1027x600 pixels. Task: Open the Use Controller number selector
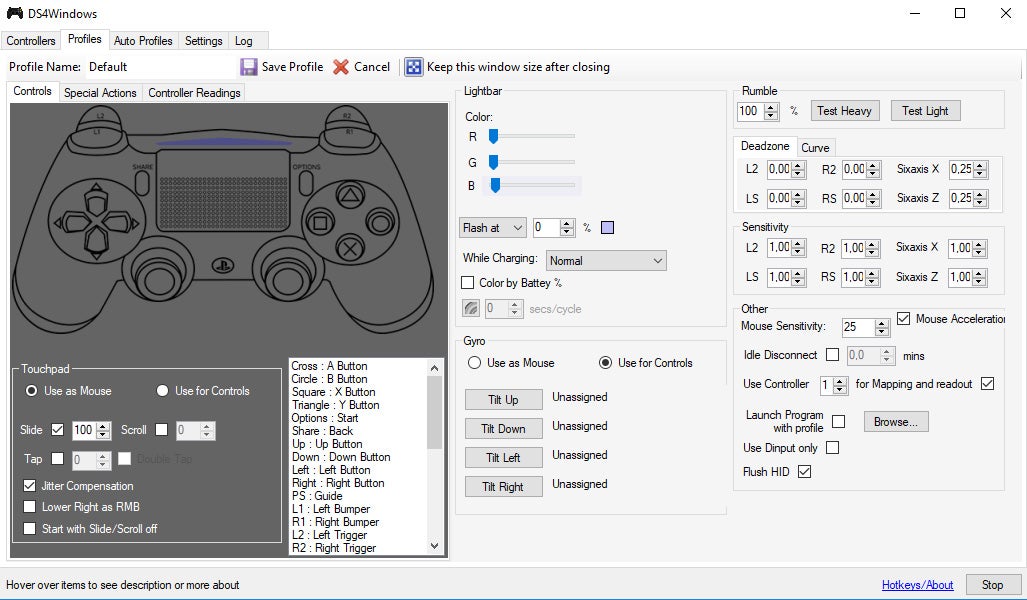tap(833, 385)
